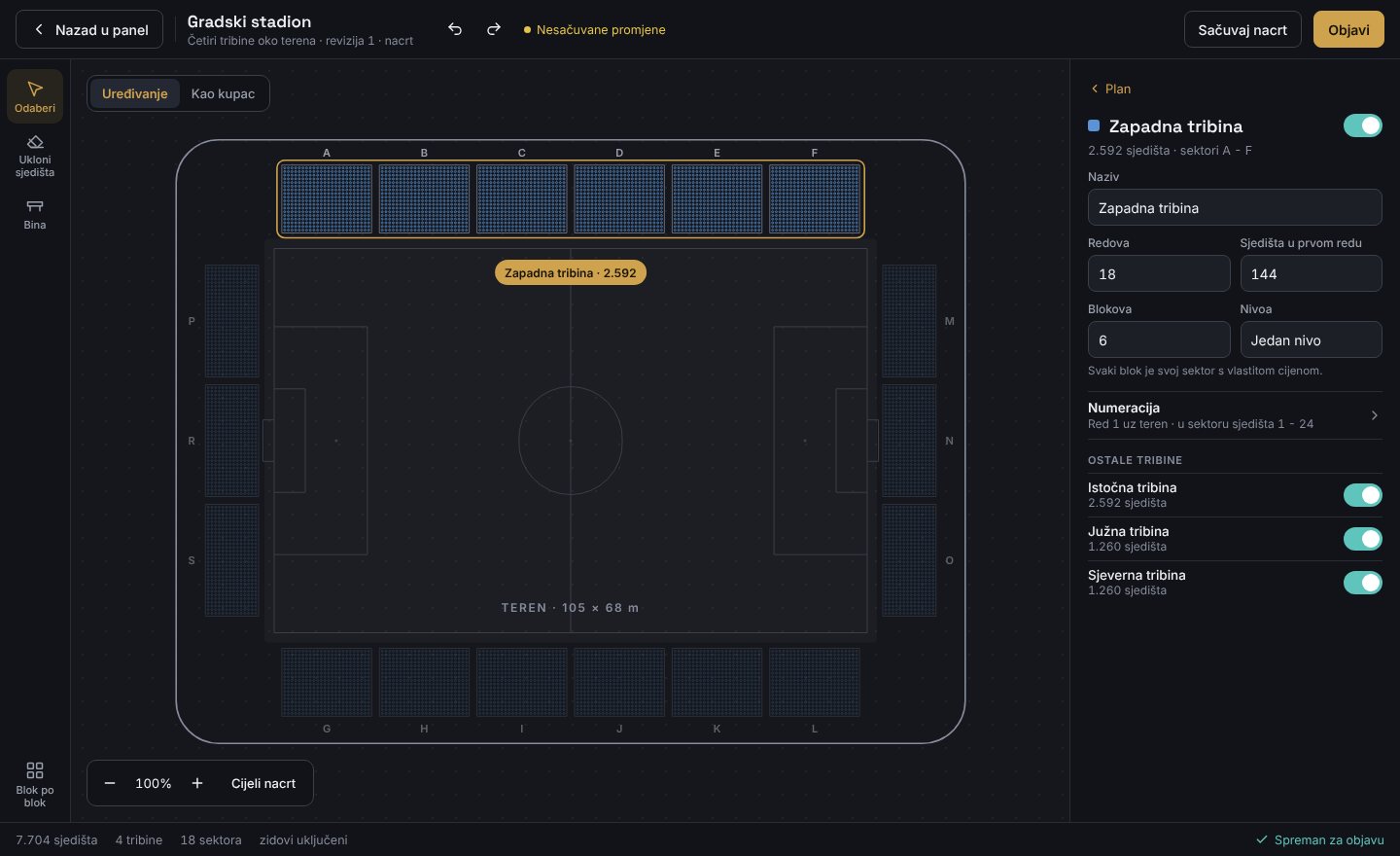
Task: Click the blue Zapadna tribina color swatch
Action: coord(1094,125)
